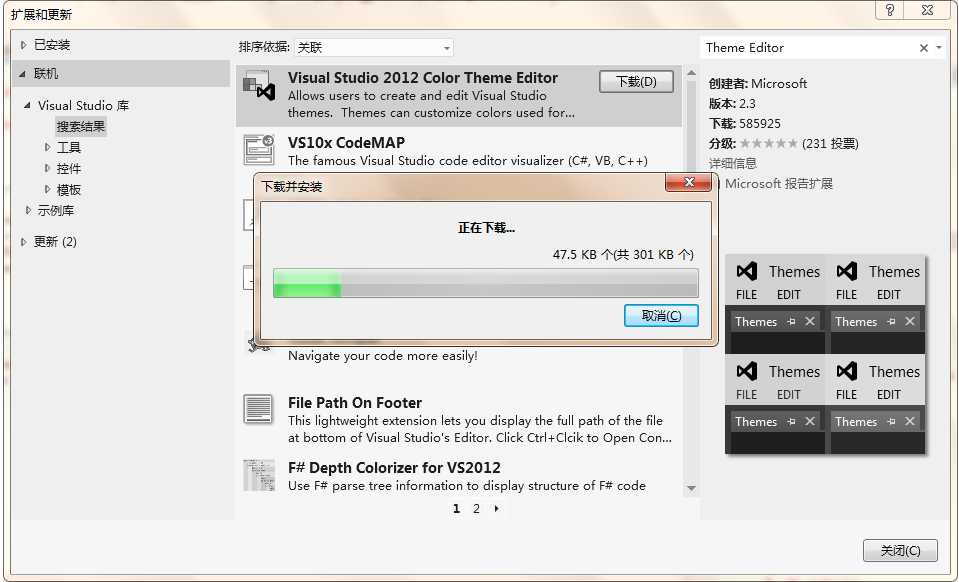Screen dimensions: 959x582
Task: Click 'Navigate your code more easily!' description
Action: (x=383, y=356)
